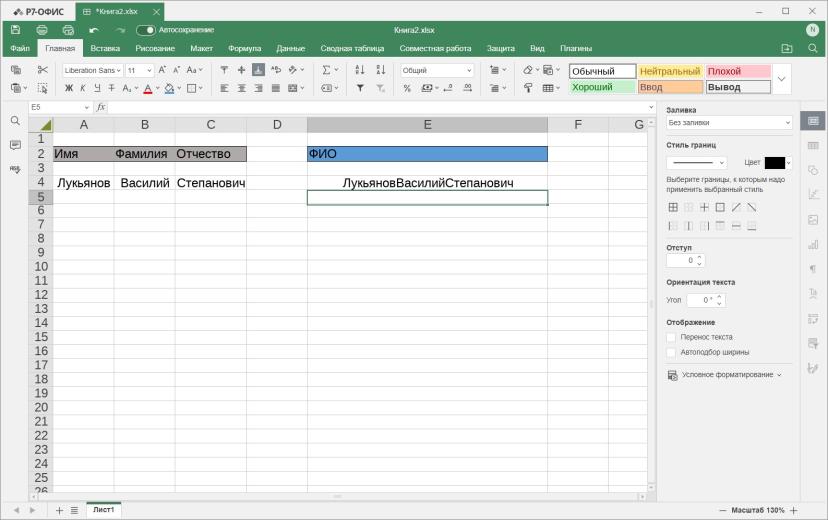The width and height of the screenshot is (828, 520).
Task: Apply underline with the Ч button
Action: [x=97, y=88]
